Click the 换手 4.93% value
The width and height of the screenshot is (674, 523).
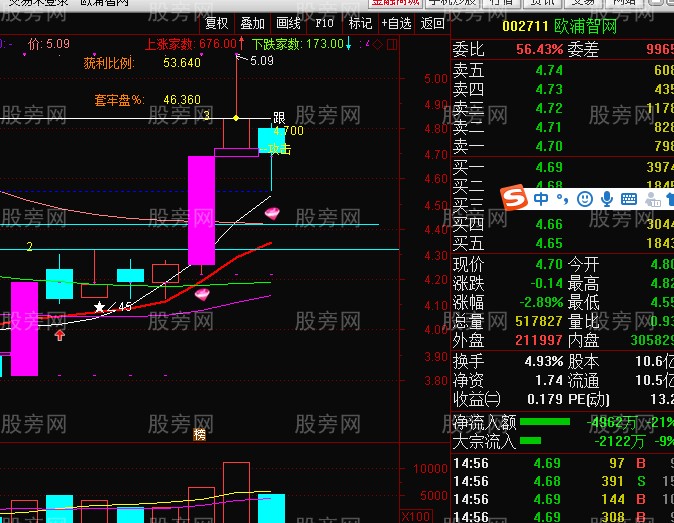544,361
